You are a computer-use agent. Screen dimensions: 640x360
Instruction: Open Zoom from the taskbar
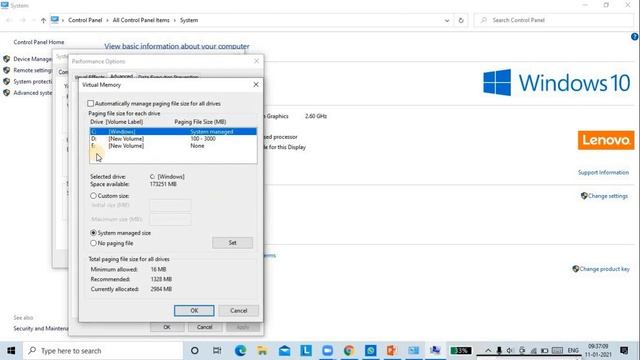327,351
